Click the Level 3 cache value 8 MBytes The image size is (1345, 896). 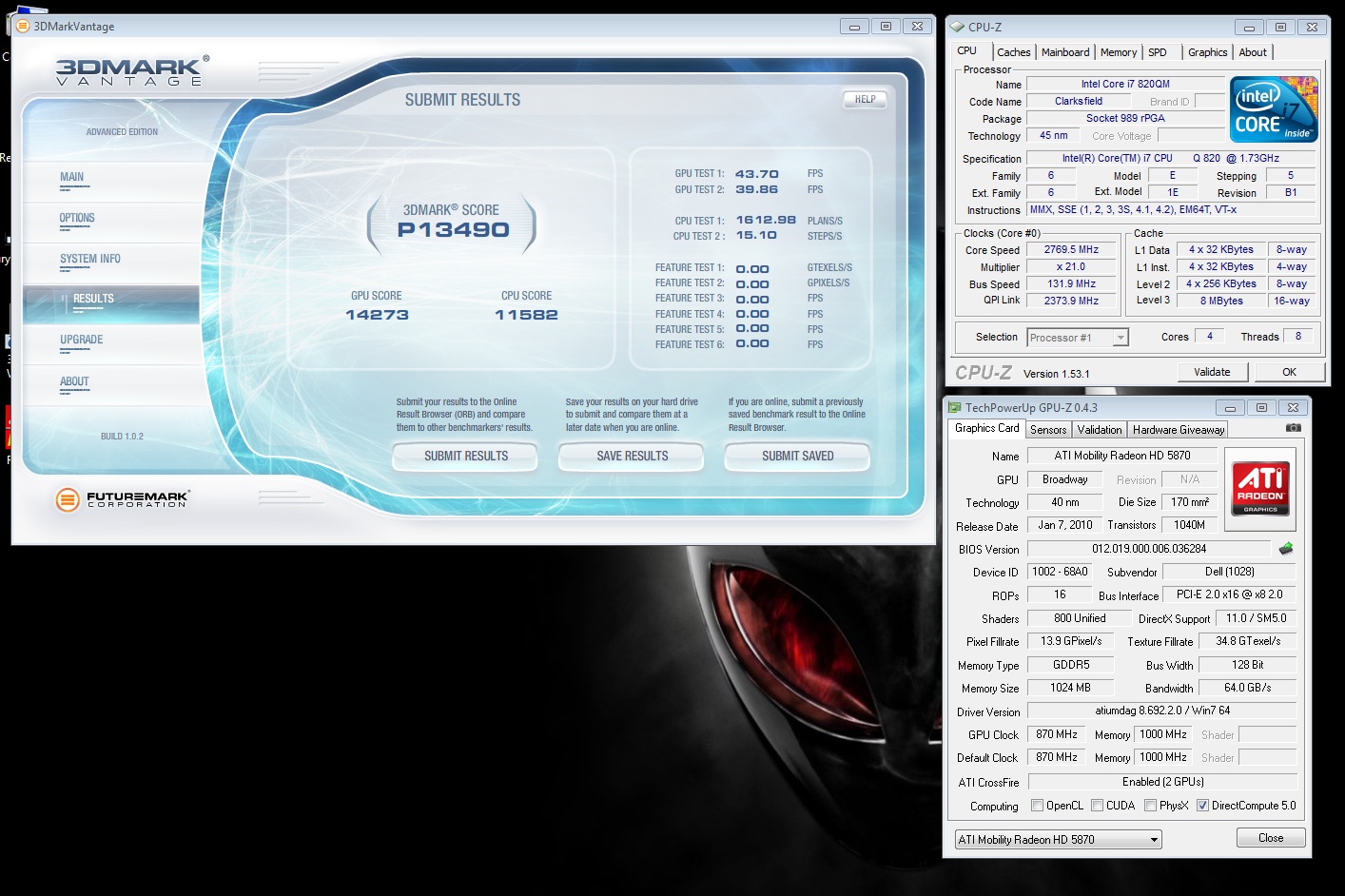click(x=1221, y=301)
